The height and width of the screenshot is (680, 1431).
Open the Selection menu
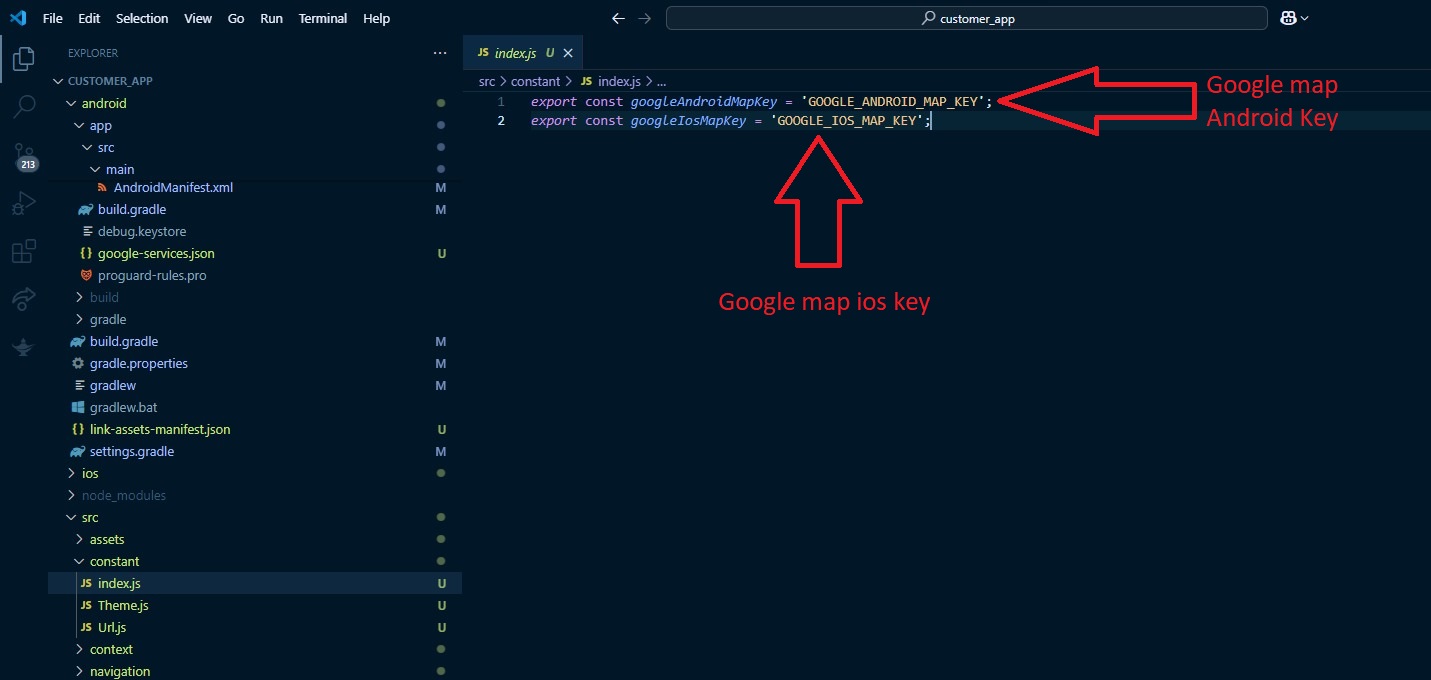coord(142,18)
